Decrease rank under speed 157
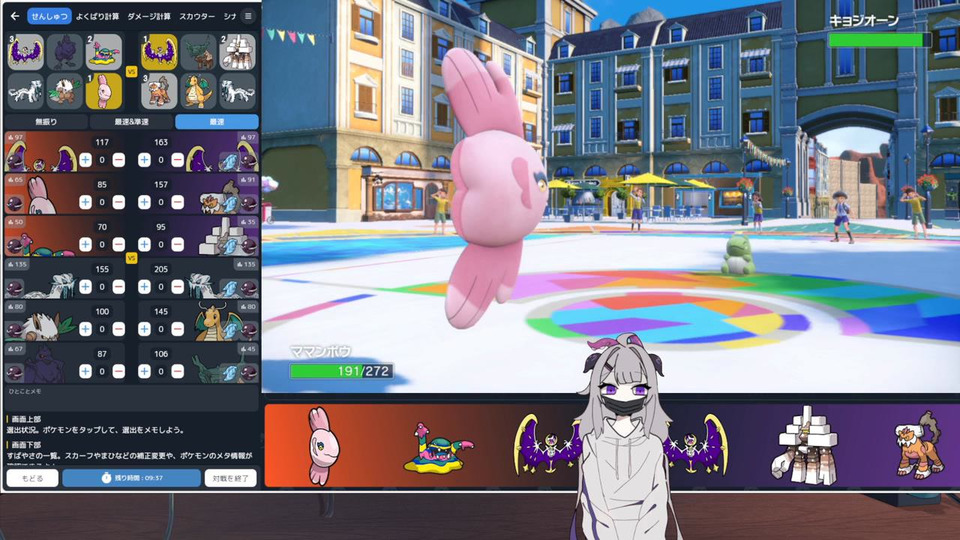Viewport: 960px width, 540px height. (178, 202)
